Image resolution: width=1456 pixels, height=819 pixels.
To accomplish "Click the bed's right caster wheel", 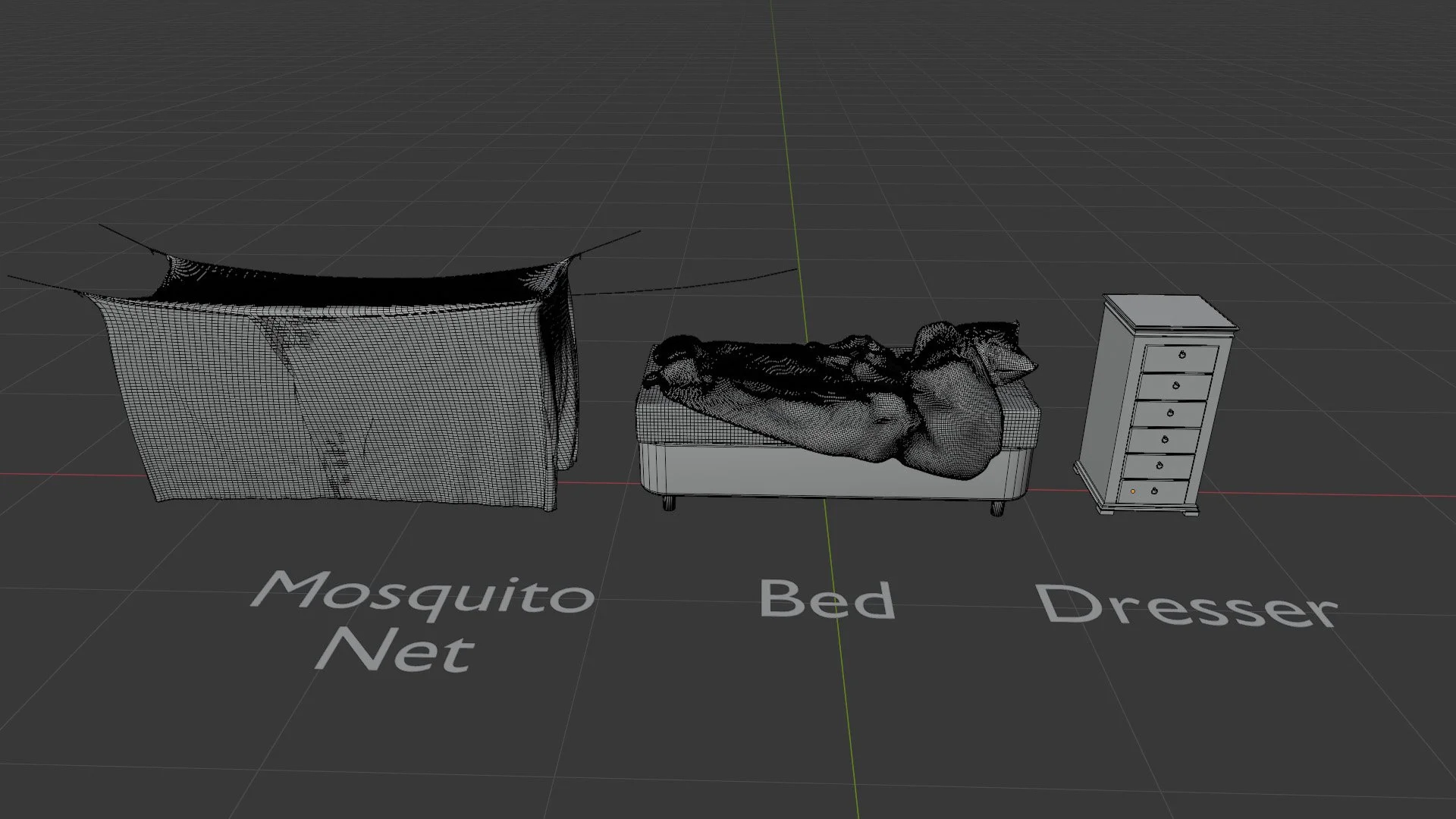I will click(x=997, y=507).
